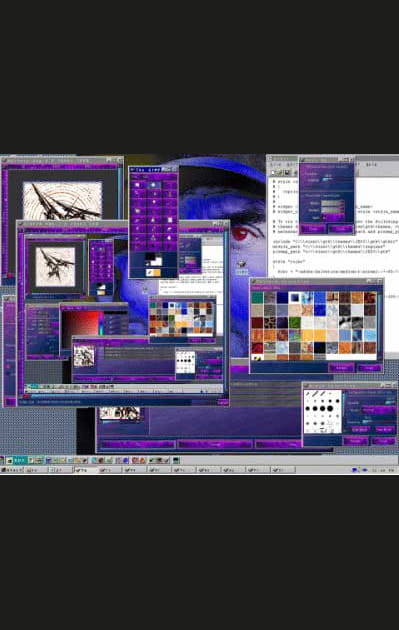This screenshot has height=630, width=399.
Task: Select the Text tool in toolbox
Action: (x=170, y=211)
